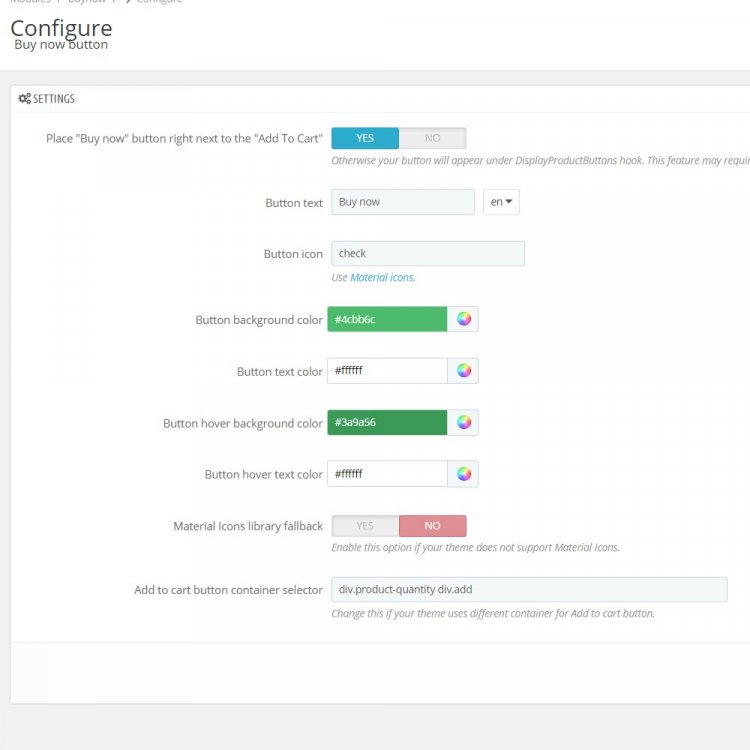Screen dimensions: 750x750
Task: Select NO for Buy now placement
Action: point(432,138)
